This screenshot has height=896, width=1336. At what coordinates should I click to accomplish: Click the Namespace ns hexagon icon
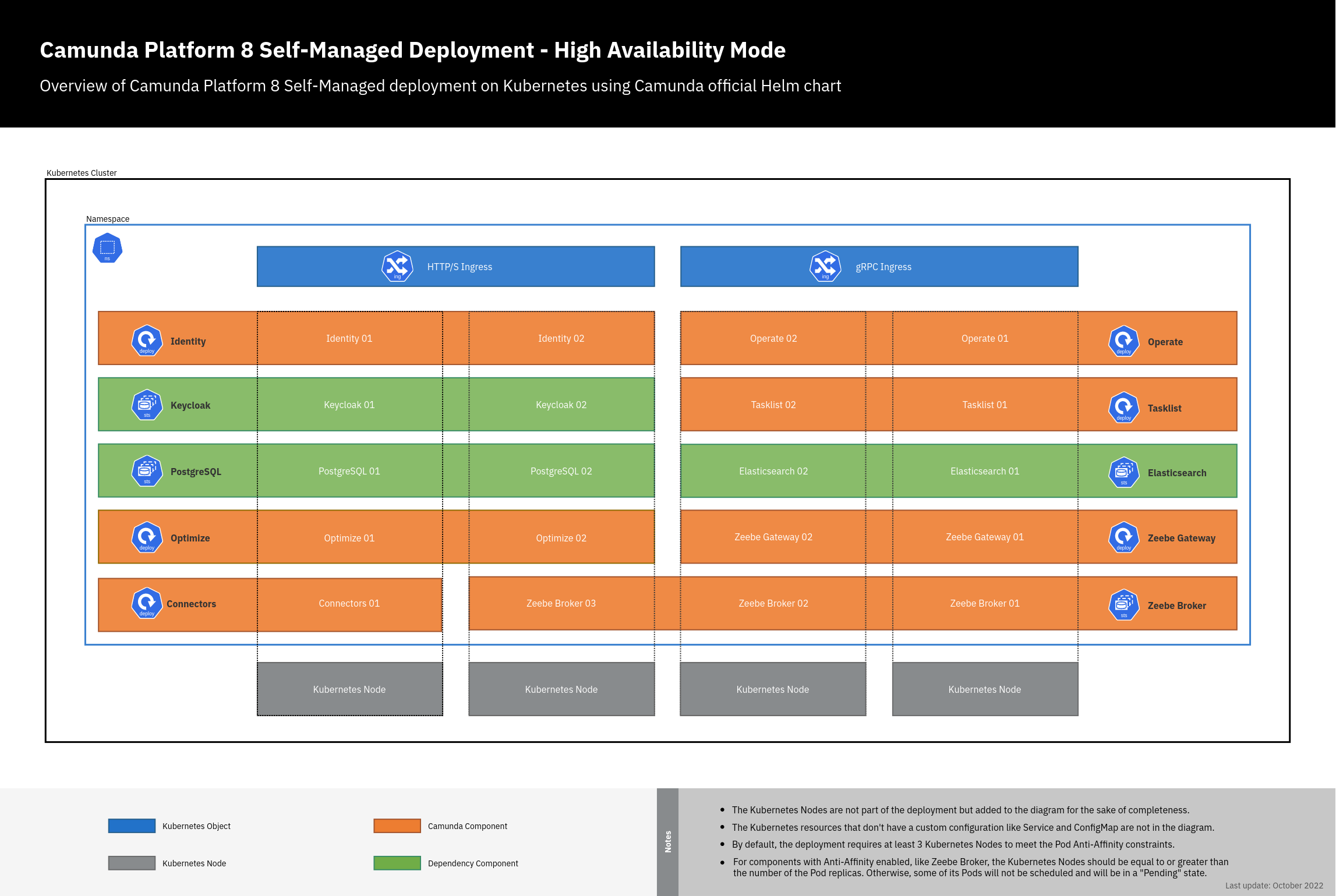tap(107, 248)
